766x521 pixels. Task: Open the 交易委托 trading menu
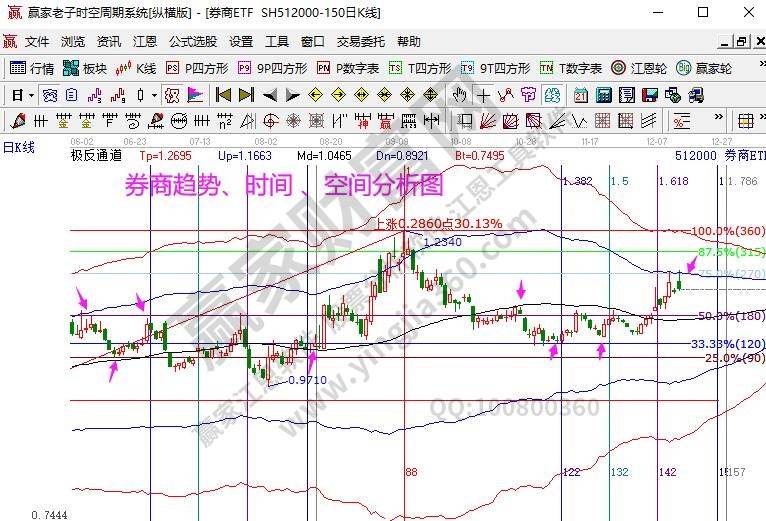pyautogui.click(x=359, y=42)
